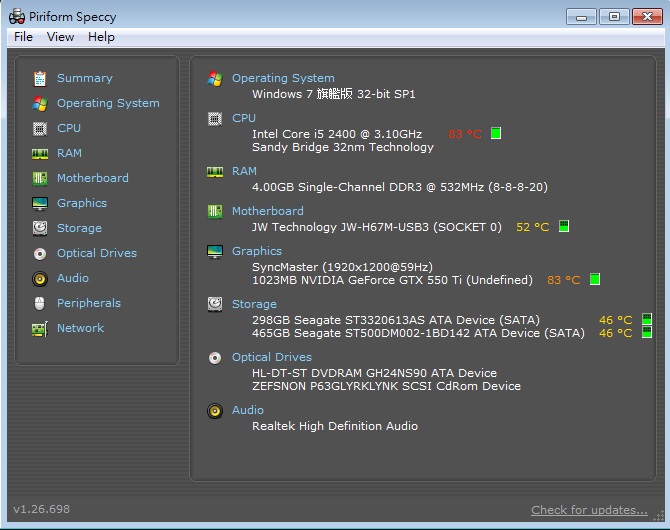Open the CPU section in sidebar
Image resolution: width=670 pixels, height=530 pixels.
tap(69, 128)
